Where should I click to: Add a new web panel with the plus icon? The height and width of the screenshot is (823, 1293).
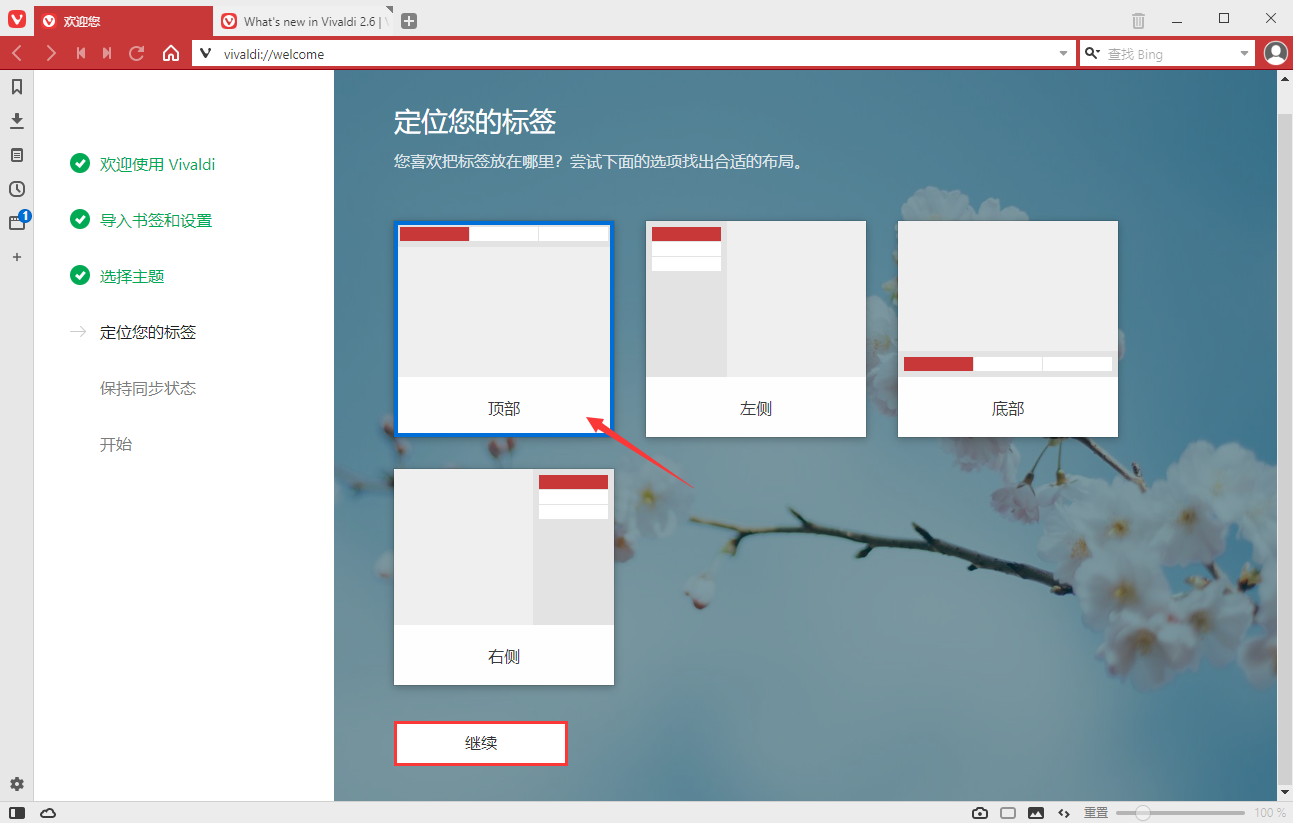coord(16,257)
